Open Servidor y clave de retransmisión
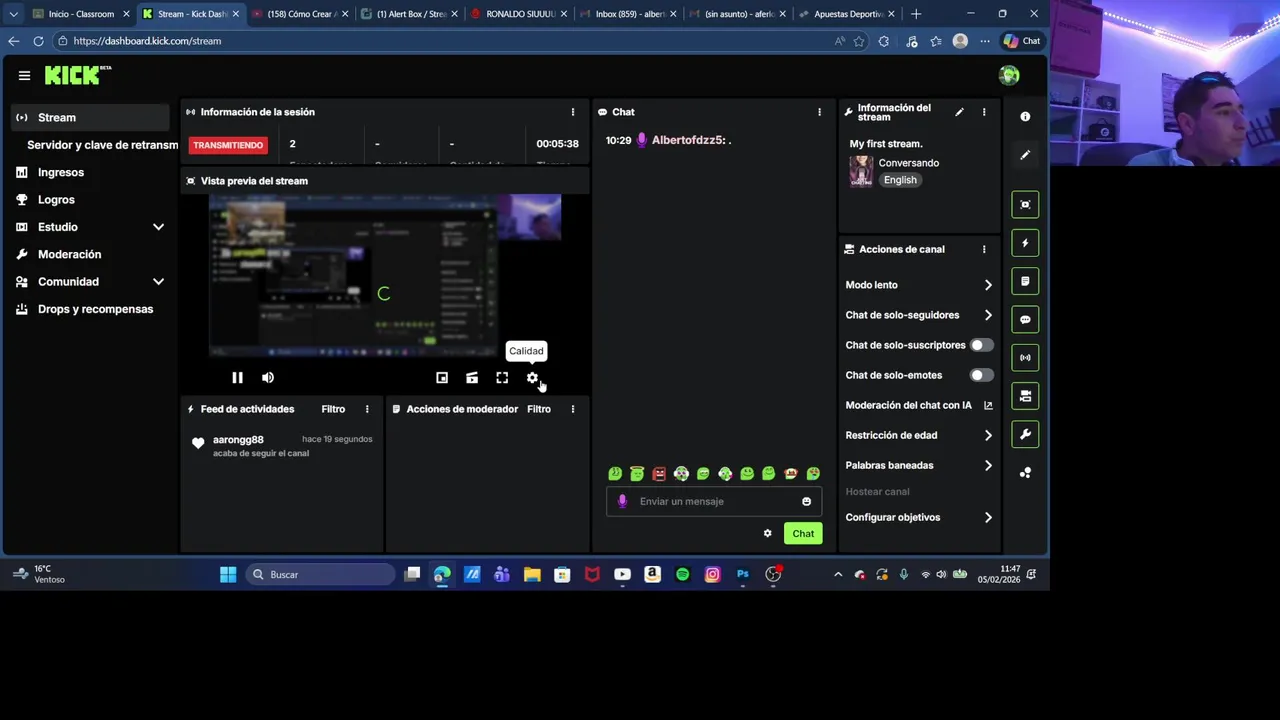 click(x=102, y=145)
